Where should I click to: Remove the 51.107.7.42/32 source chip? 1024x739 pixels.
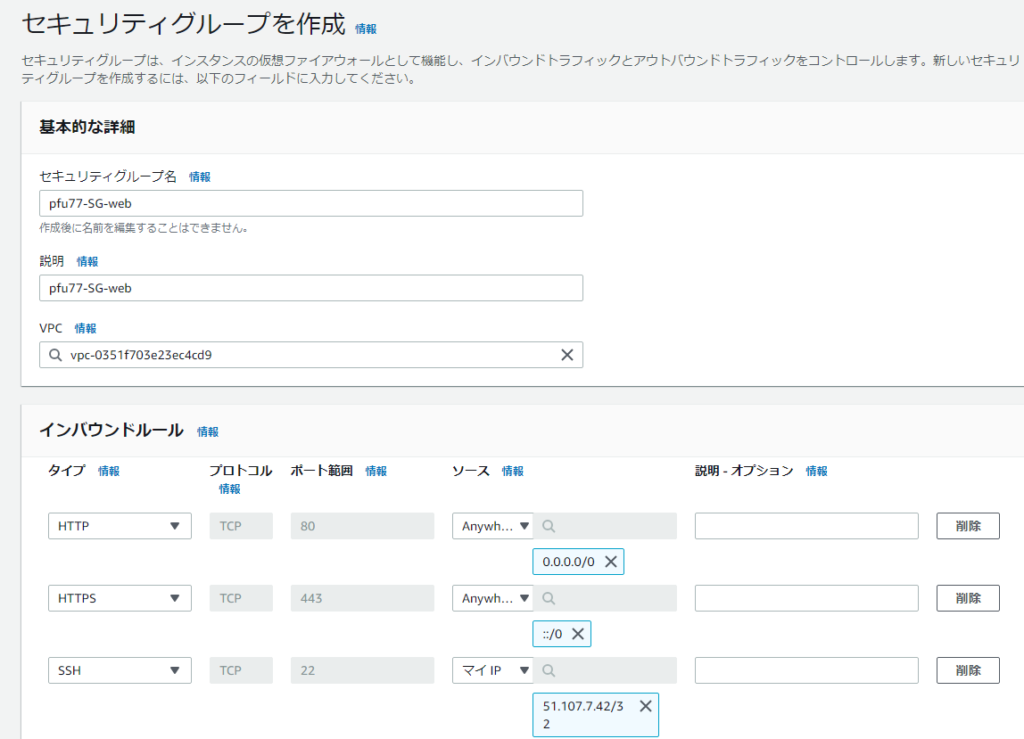pos(645,706)
